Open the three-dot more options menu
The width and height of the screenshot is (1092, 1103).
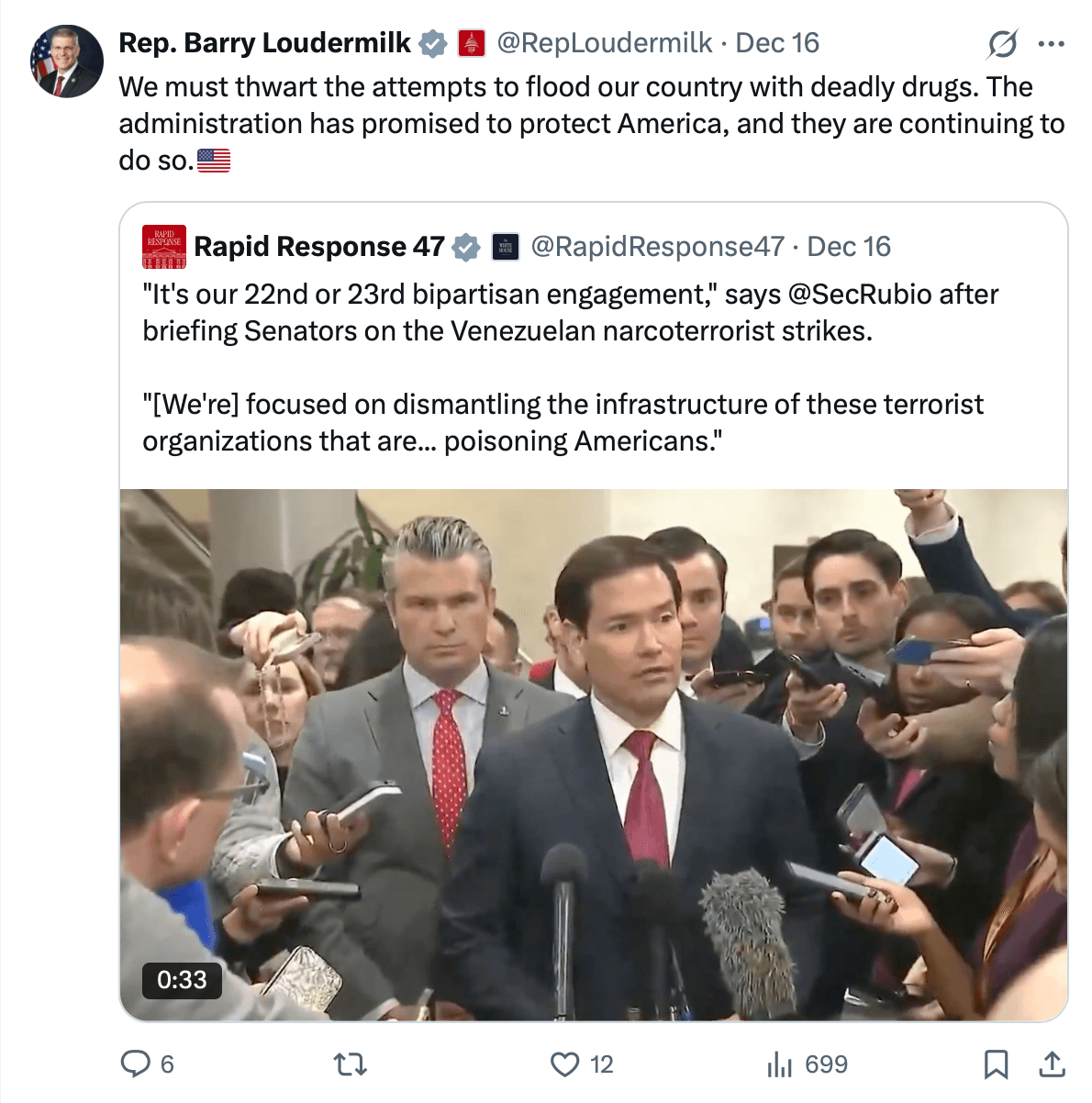[1052, 43]
